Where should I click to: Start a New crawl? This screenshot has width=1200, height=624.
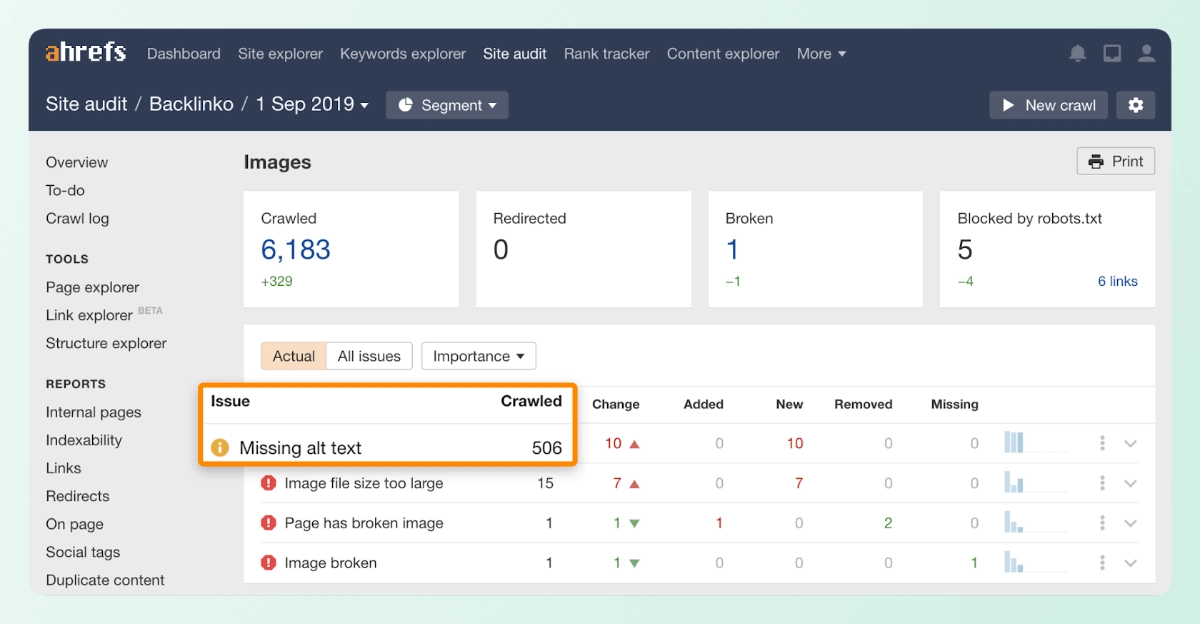click(1048, 105)
